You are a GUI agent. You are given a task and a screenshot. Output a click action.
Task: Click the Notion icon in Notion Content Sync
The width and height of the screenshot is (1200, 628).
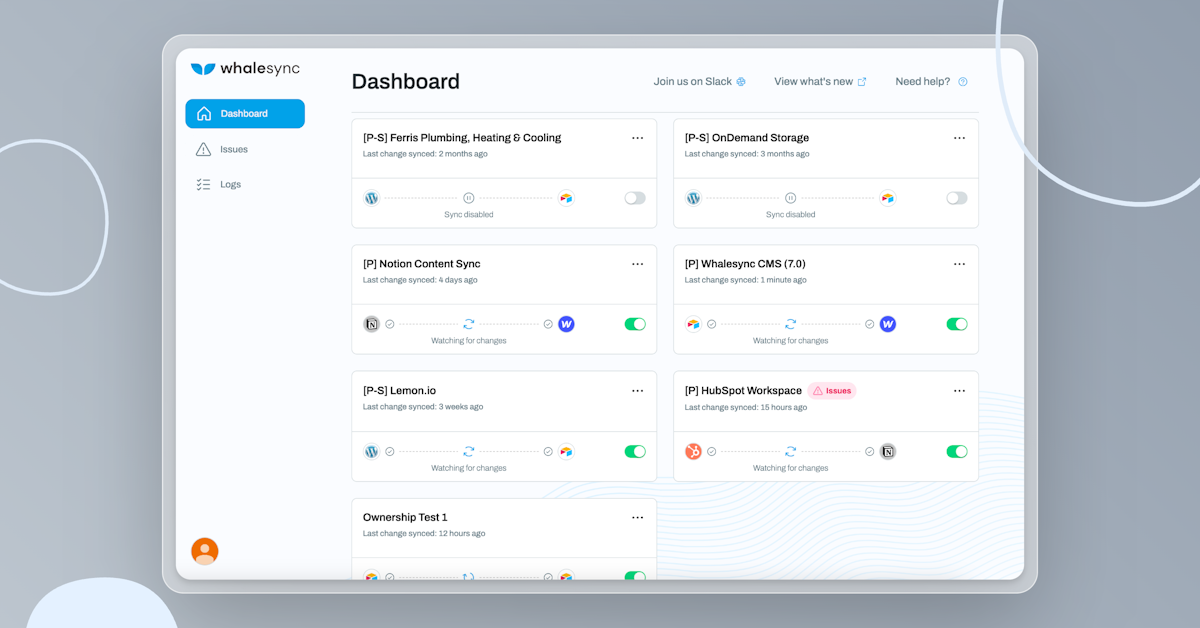pos(371,324)
